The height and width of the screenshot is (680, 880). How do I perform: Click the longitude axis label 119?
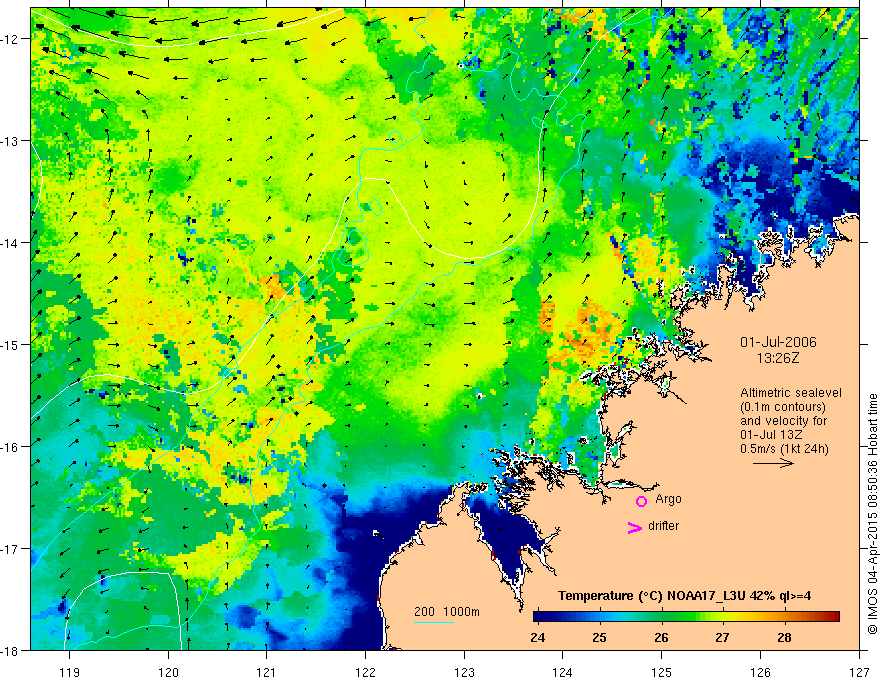[70, 672]
